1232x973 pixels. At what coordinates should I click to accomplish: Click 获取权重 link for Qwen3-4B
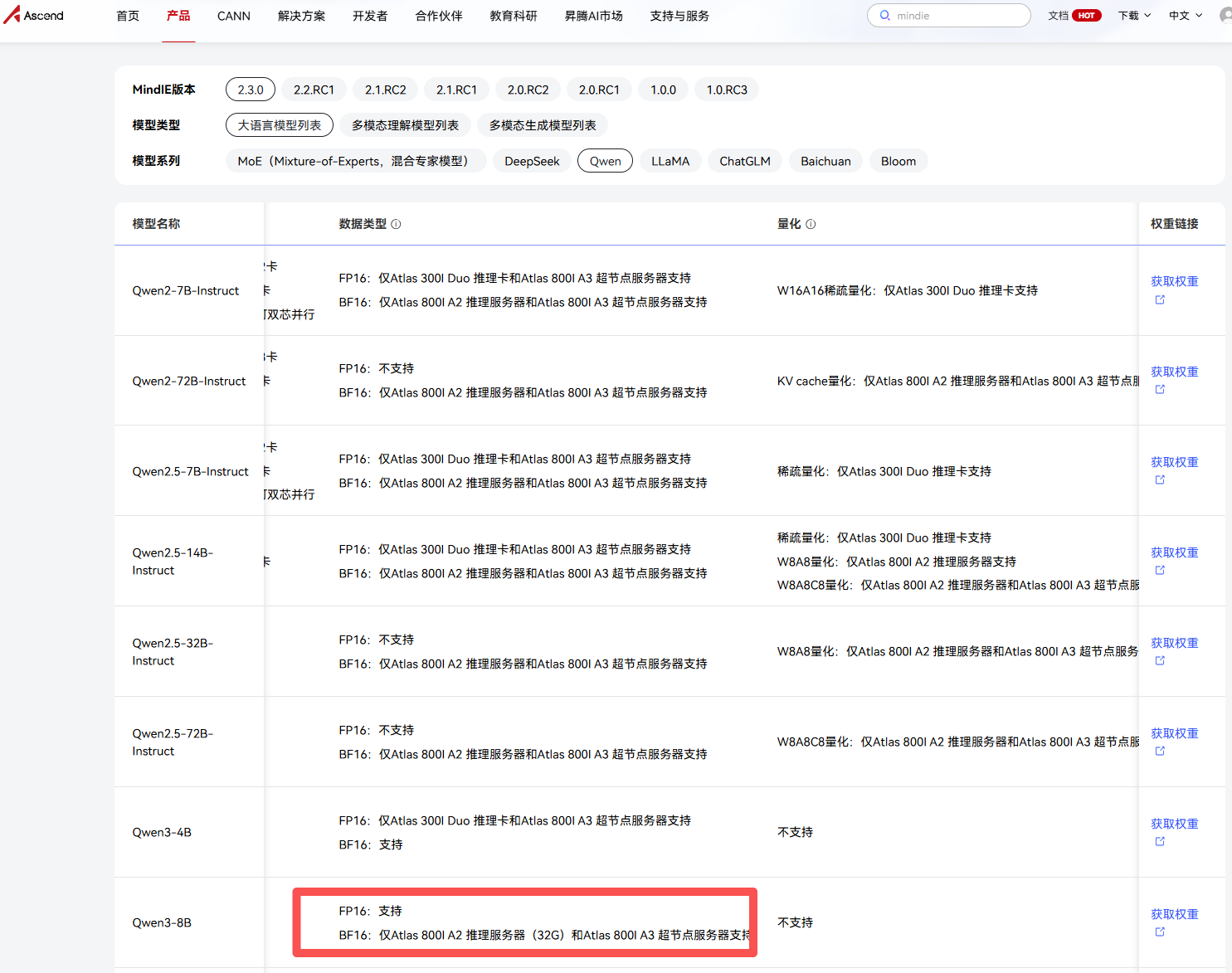(1175, 824)
